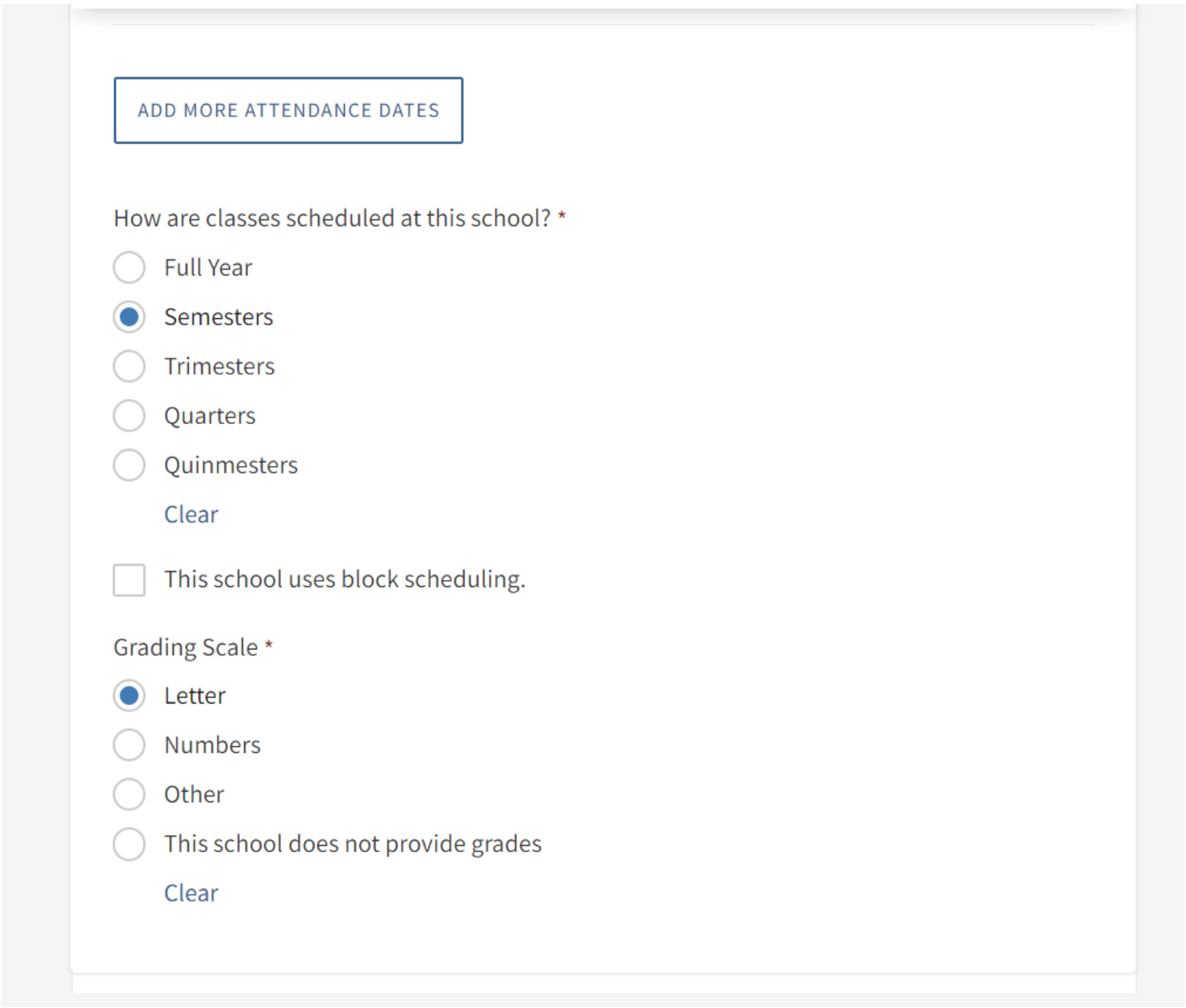Screen dimensions: 1186x1008
Task: Select the Semesters radio circle
Action: click(x=129, y=317)
